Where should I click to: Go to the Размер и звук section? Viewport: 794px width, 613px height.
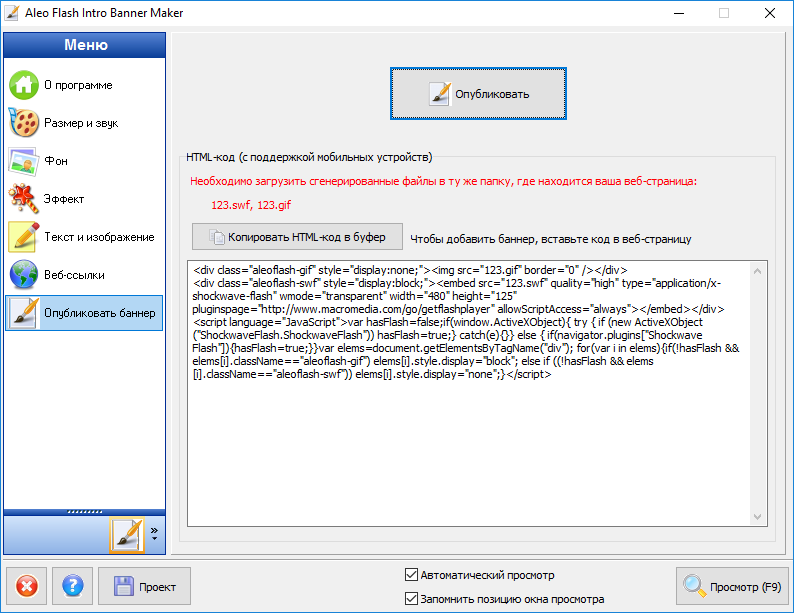pyautogui.click(x=84, y=123)
